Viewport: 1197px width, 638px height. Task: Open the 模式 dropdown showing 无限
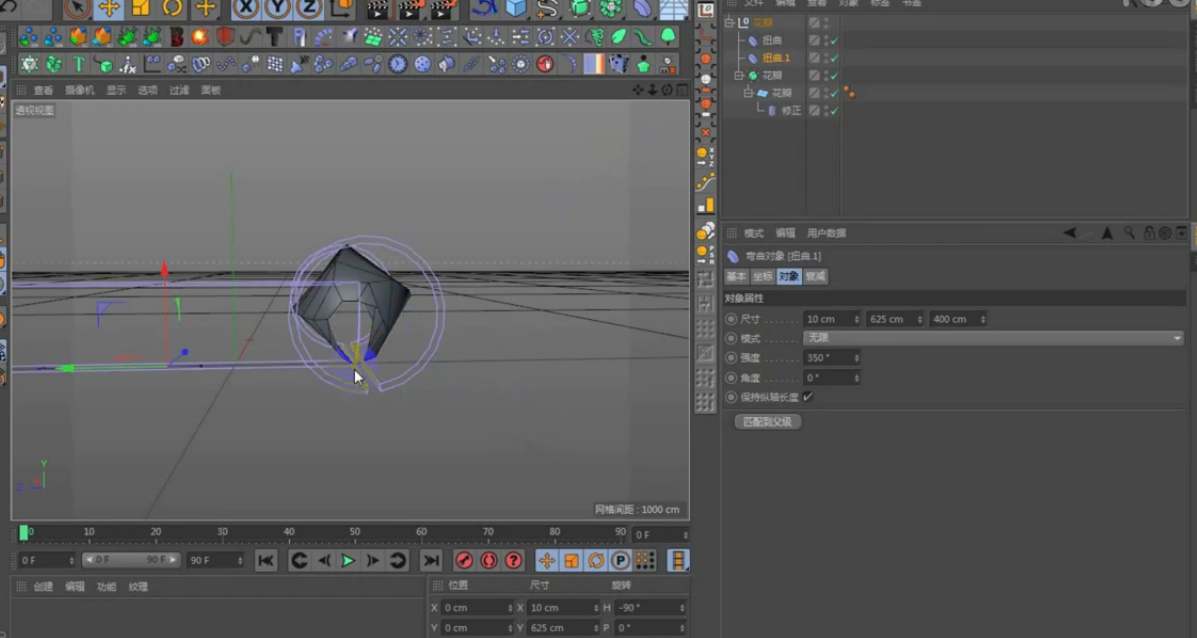(993, 338)
